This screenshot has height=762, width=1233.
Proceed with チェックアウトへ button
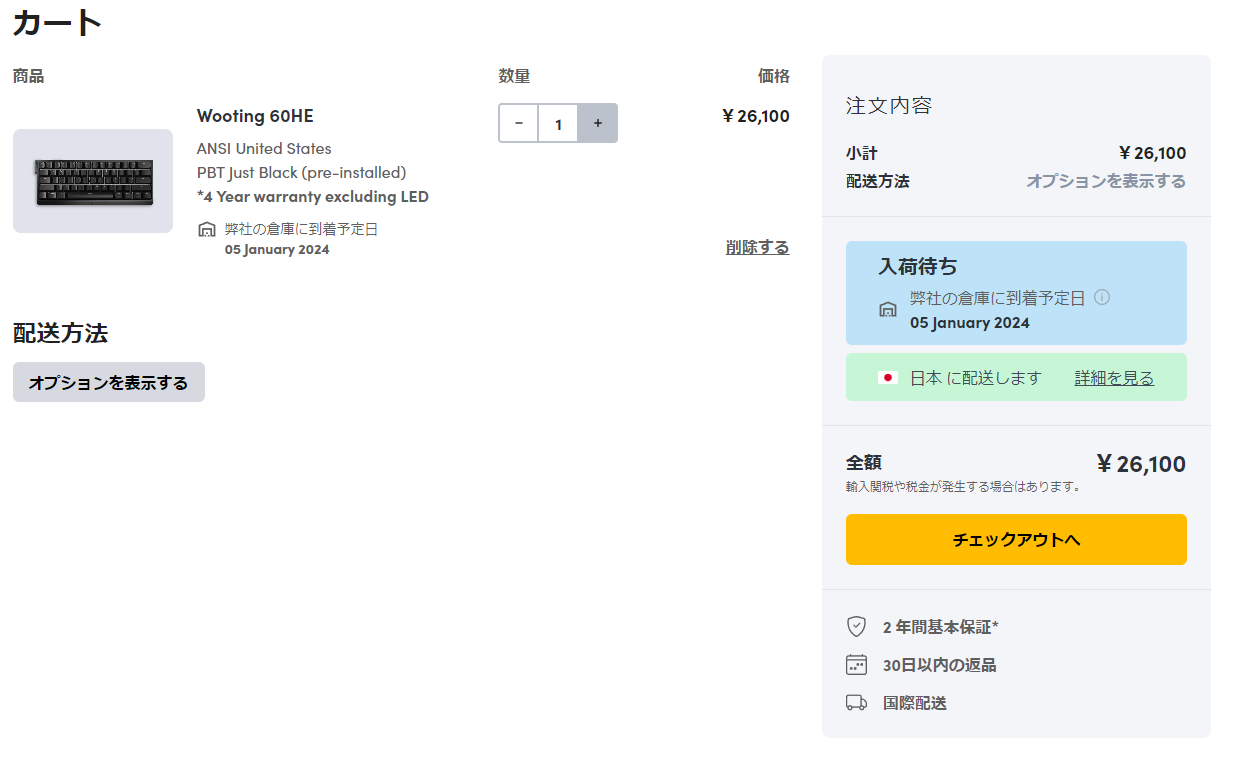[1016, 540]
